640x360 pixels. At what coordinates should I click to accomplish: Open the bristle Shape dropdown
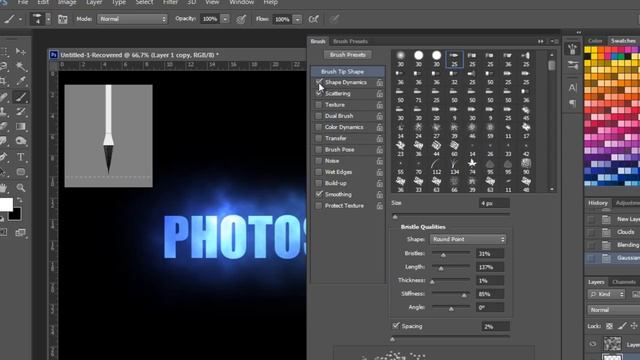click(x=468, y=240)
